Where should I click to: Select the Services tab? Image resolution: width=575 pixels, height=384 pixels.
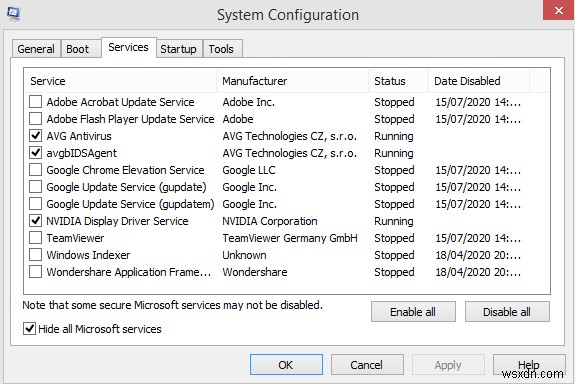(x=128, y=47)
